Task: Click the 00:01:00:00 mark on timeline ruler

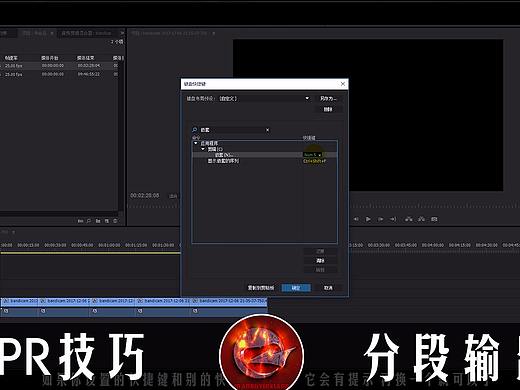Action: (x=109, y=245)
